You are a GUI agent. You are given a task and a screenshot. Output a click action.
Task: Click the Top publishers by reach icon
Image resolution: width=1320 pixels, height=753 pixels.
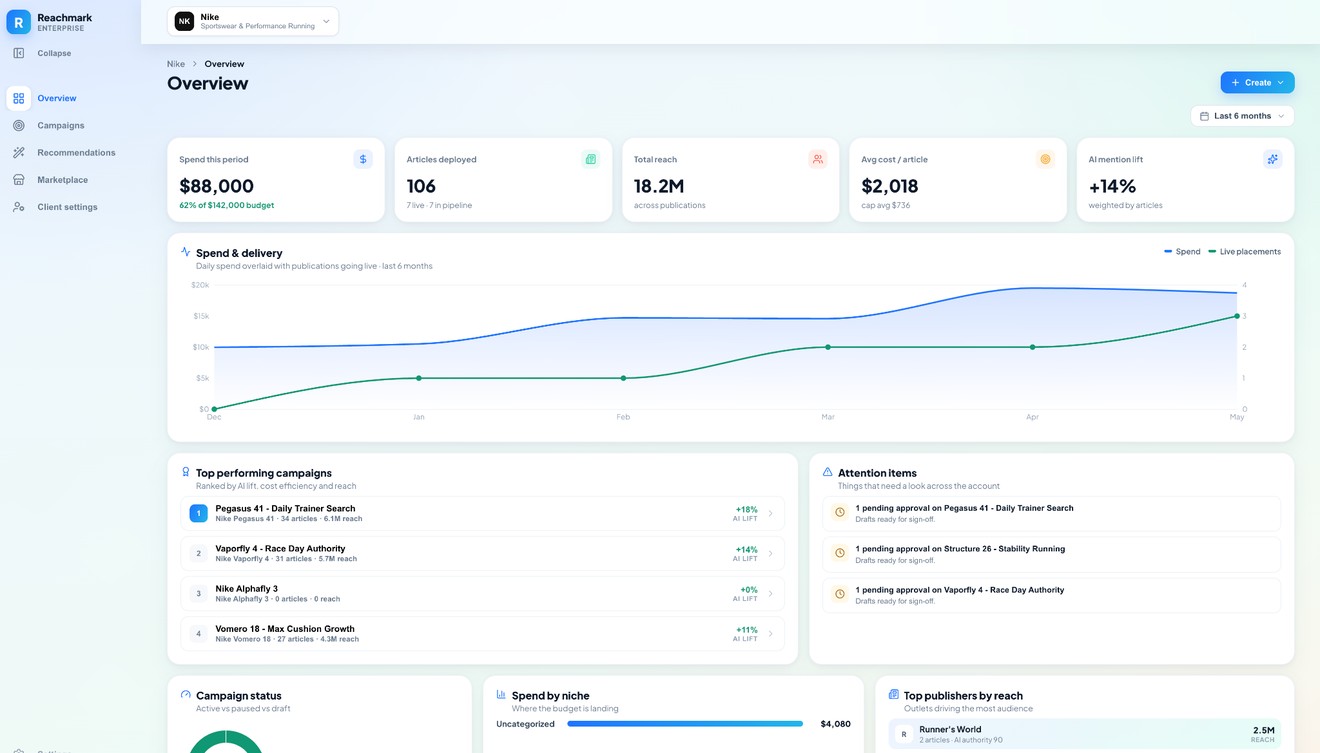click(x=893, y=695)
